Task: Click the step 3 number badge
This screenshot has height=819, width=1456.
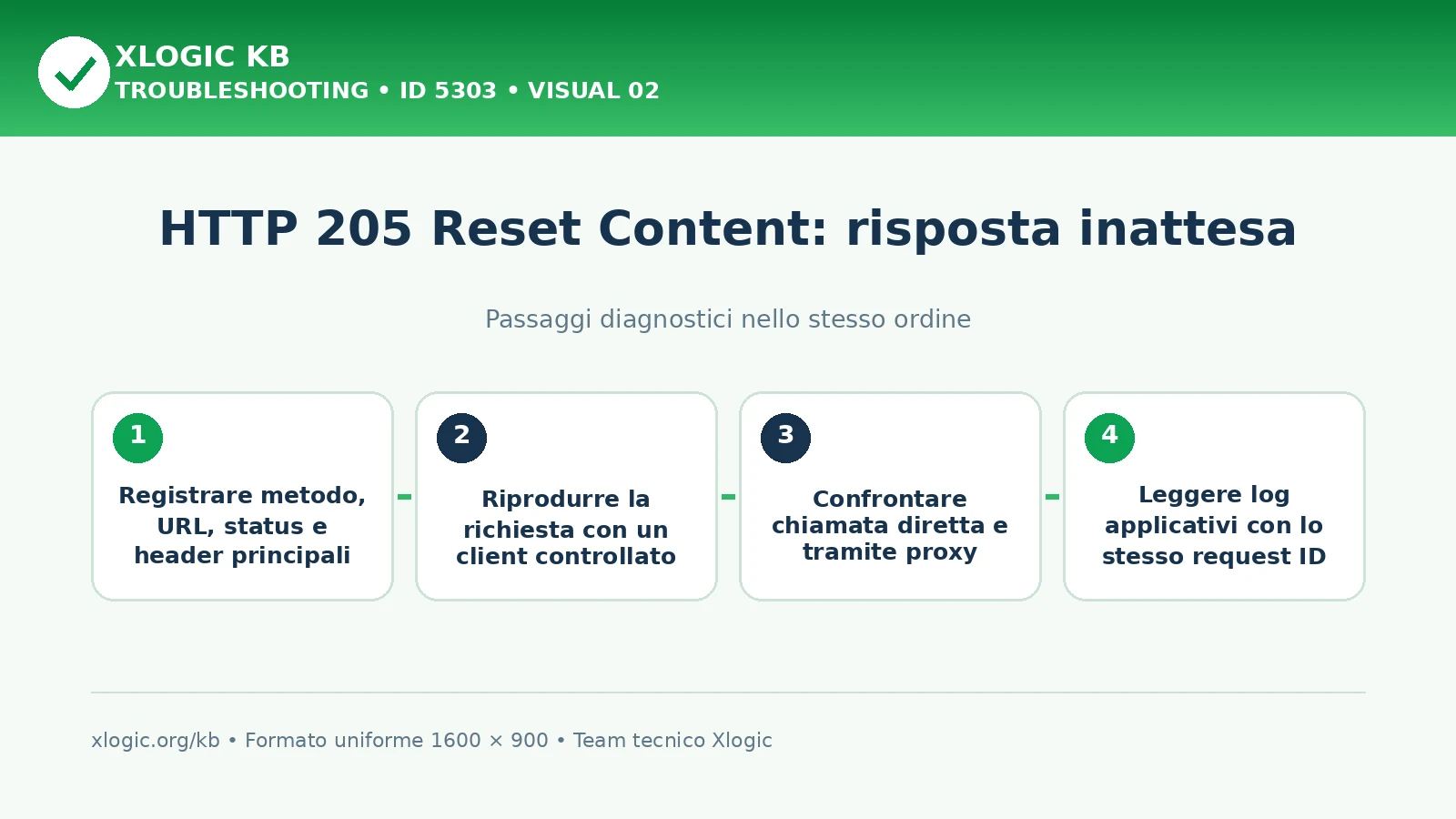Action: point(786,438)
